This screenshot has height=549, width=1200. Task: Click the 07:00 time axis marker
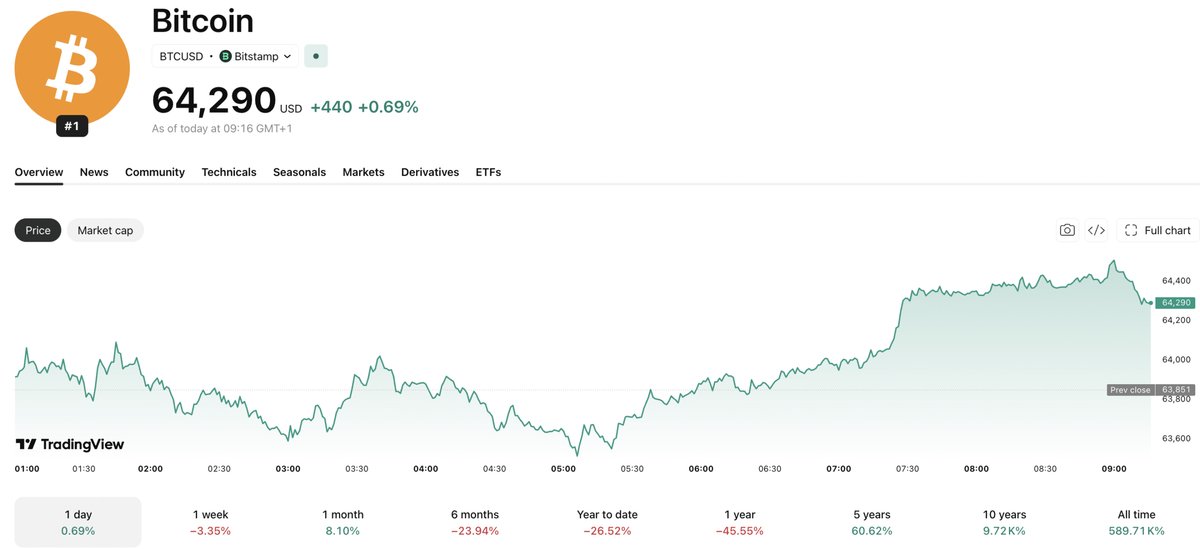tap(838, 468)
